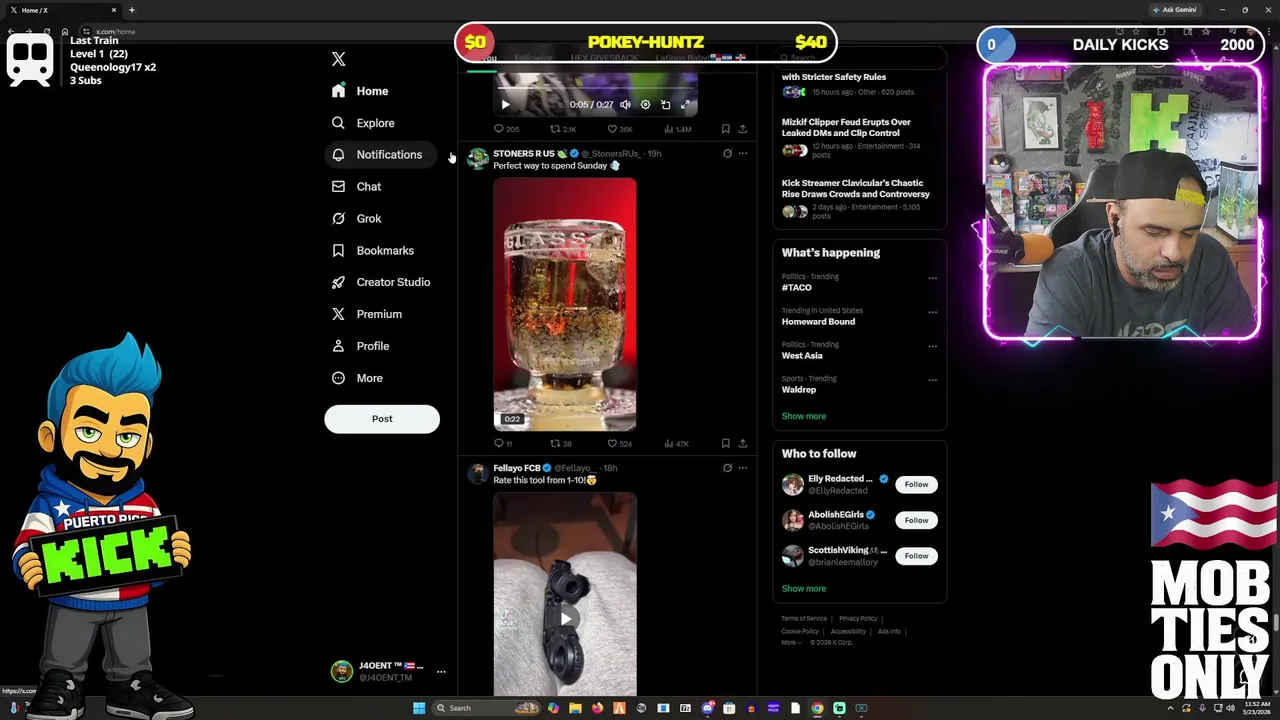Bookmark the post with 1.4M views
This screenshot has width=1280, height=720.
pyautogui.click(x=726, y=129)
